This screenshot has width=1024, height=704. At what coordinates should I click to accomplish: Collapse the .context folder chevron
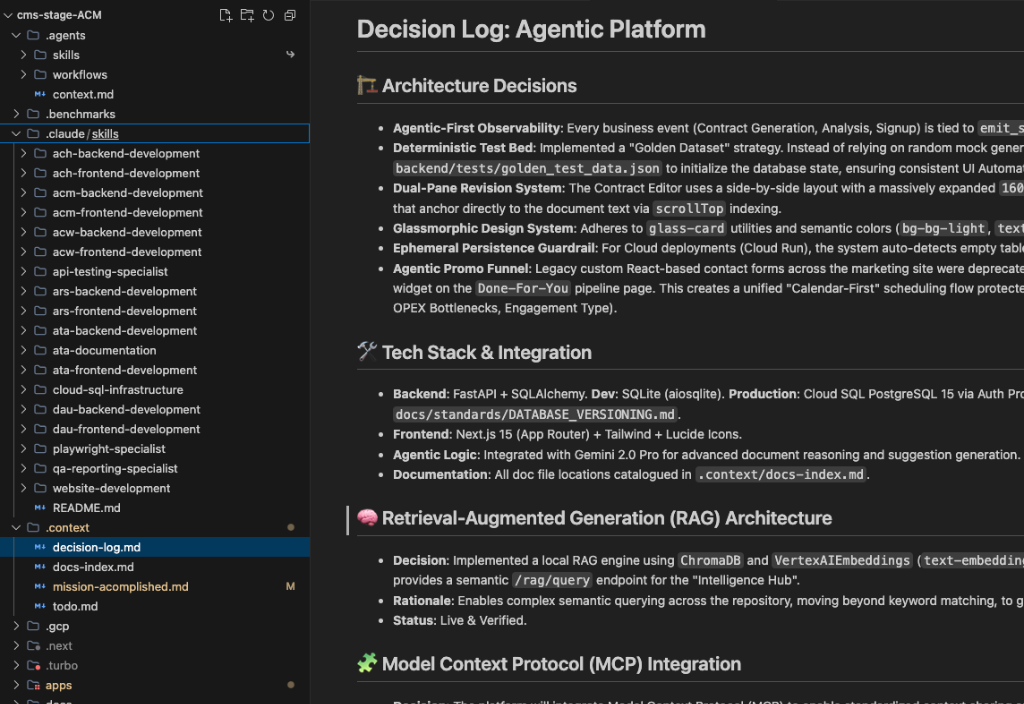pos(16,527)
